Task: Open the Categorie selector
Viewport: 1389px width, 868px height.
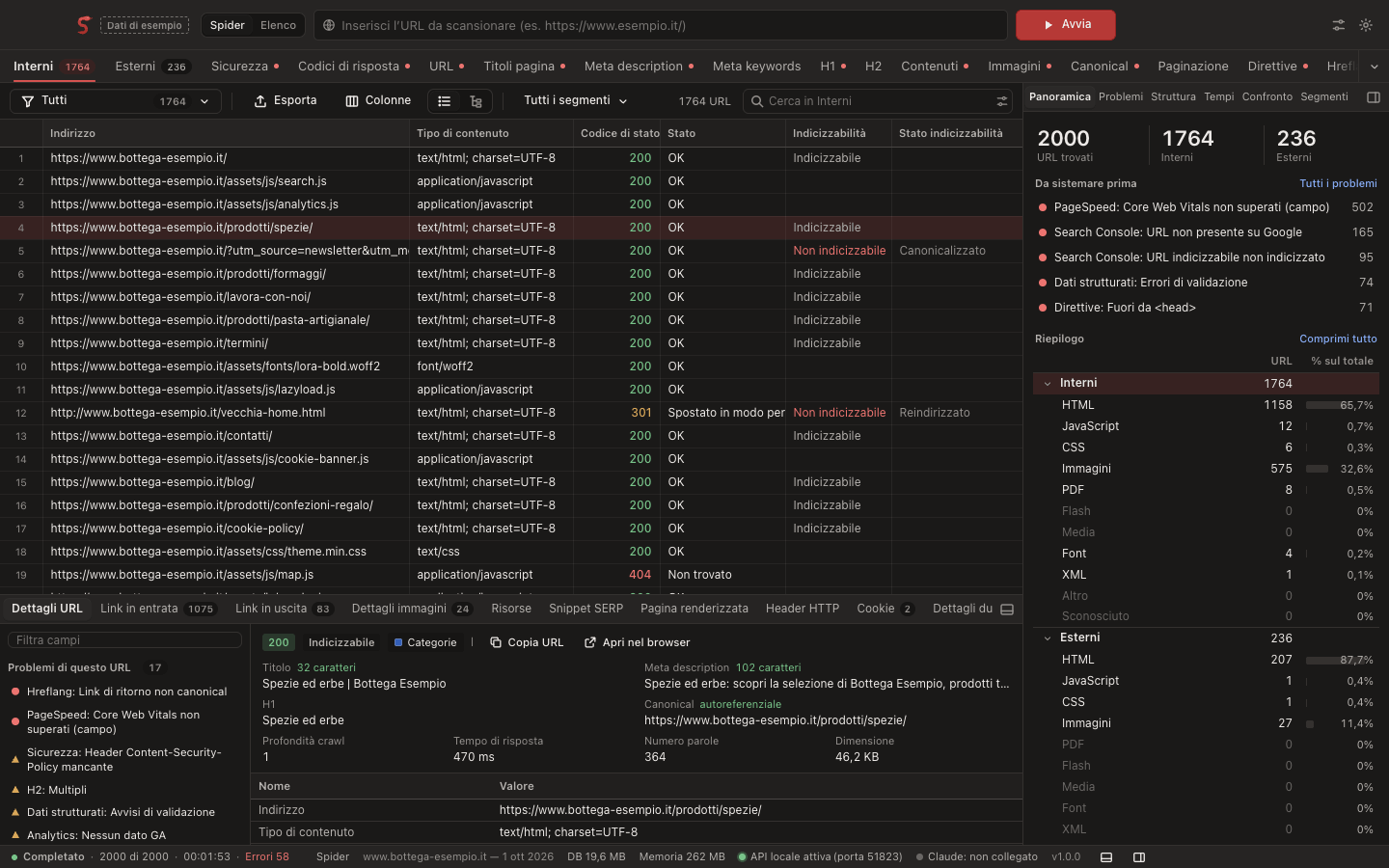Action: 425,642
